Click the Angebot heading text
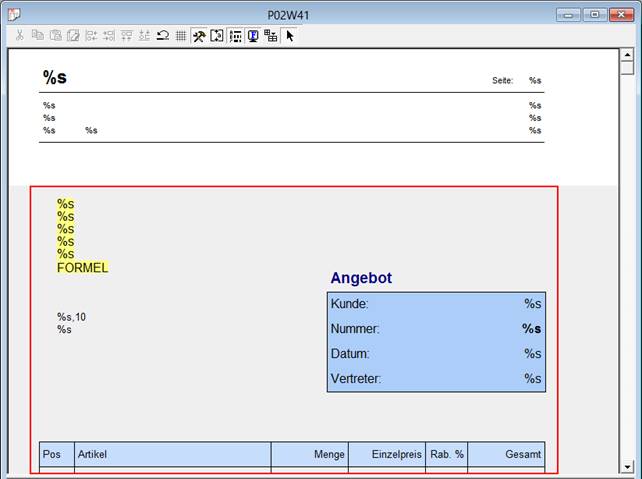642x479 pixels. (x=361, y=278)
